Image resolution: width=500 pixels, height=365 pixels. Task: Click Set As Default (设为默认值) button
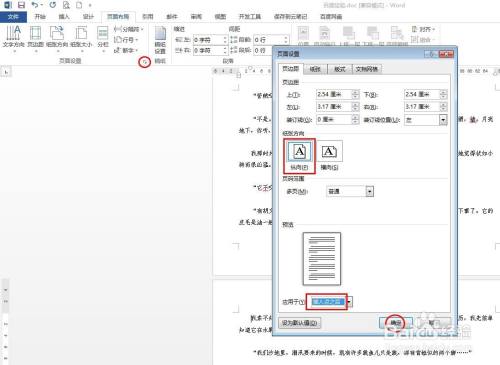[300, 323]
